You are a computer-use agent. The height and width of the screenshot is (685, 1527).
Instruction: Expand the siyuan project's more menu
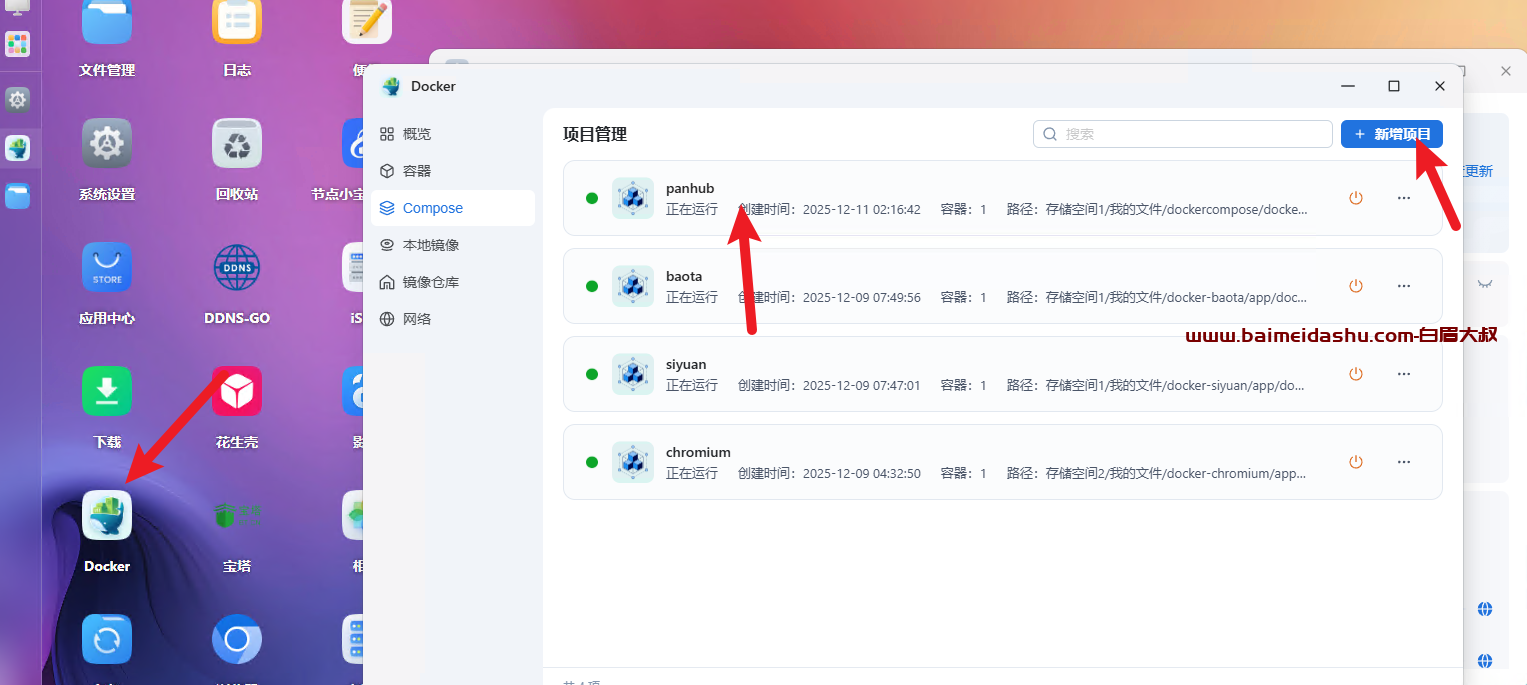1404,374
